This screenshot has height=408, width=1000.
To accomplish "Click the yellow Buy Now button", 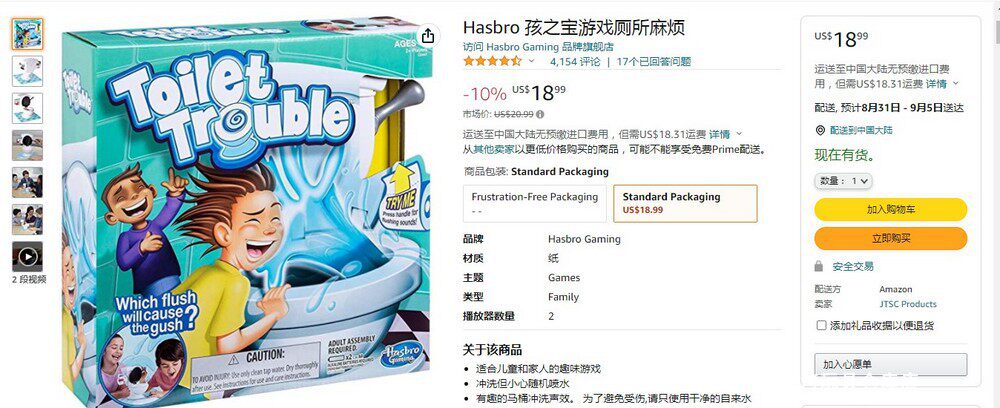I will (x=890, y=238).
